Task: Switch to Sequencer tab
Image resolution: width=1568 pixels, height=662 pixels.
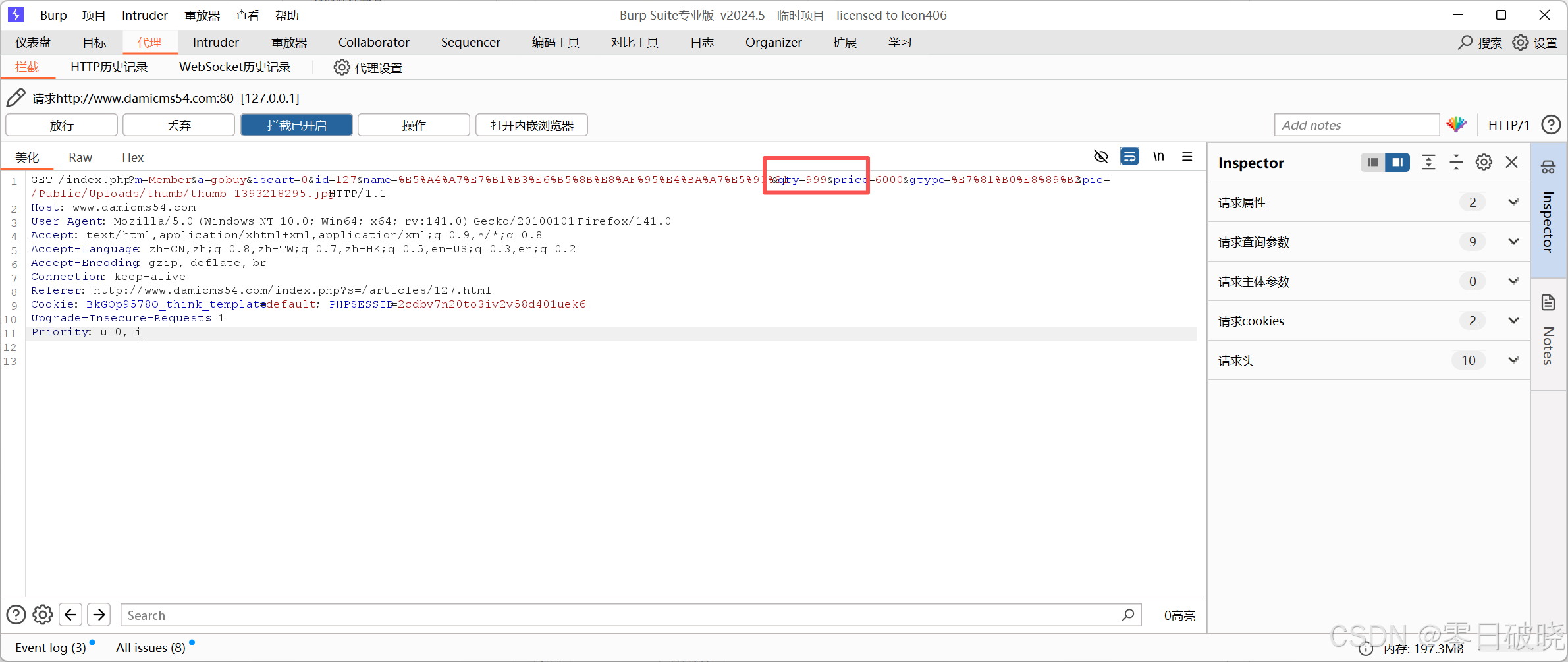Action: [470, 43]
